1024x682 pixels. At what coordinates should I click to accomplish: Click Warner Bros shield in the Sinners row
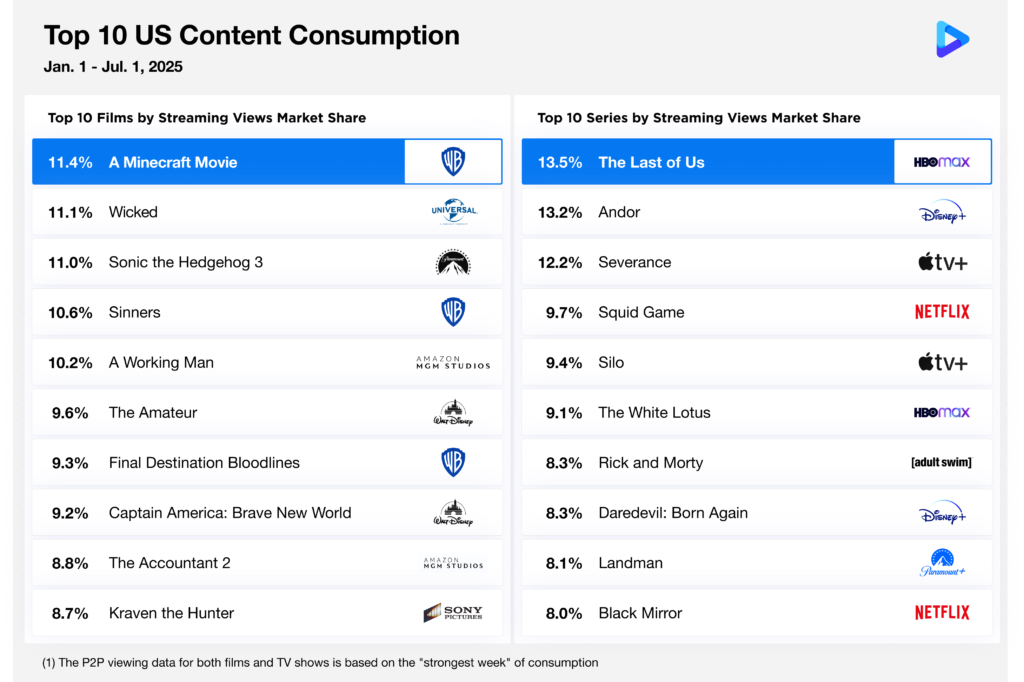point(453,312)
